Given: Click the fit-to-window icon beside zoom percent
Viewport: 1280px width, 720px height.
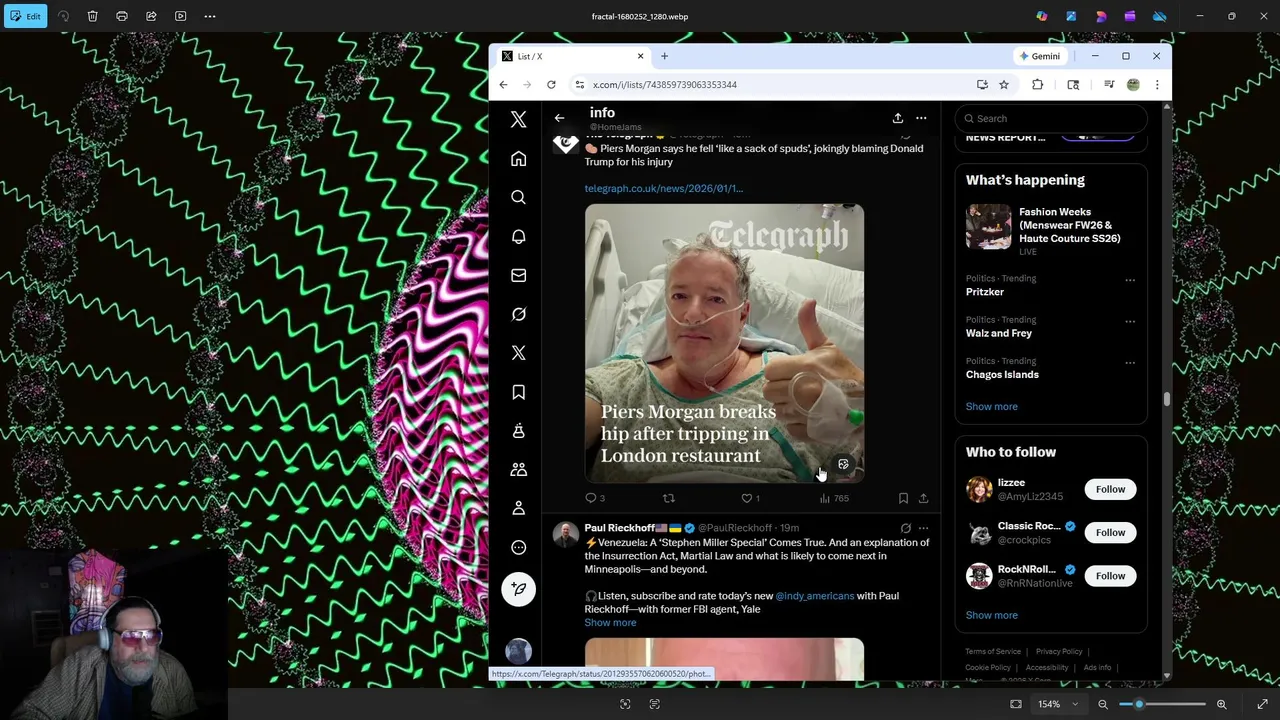Looking at the screenshot, I should [1016, 704].
